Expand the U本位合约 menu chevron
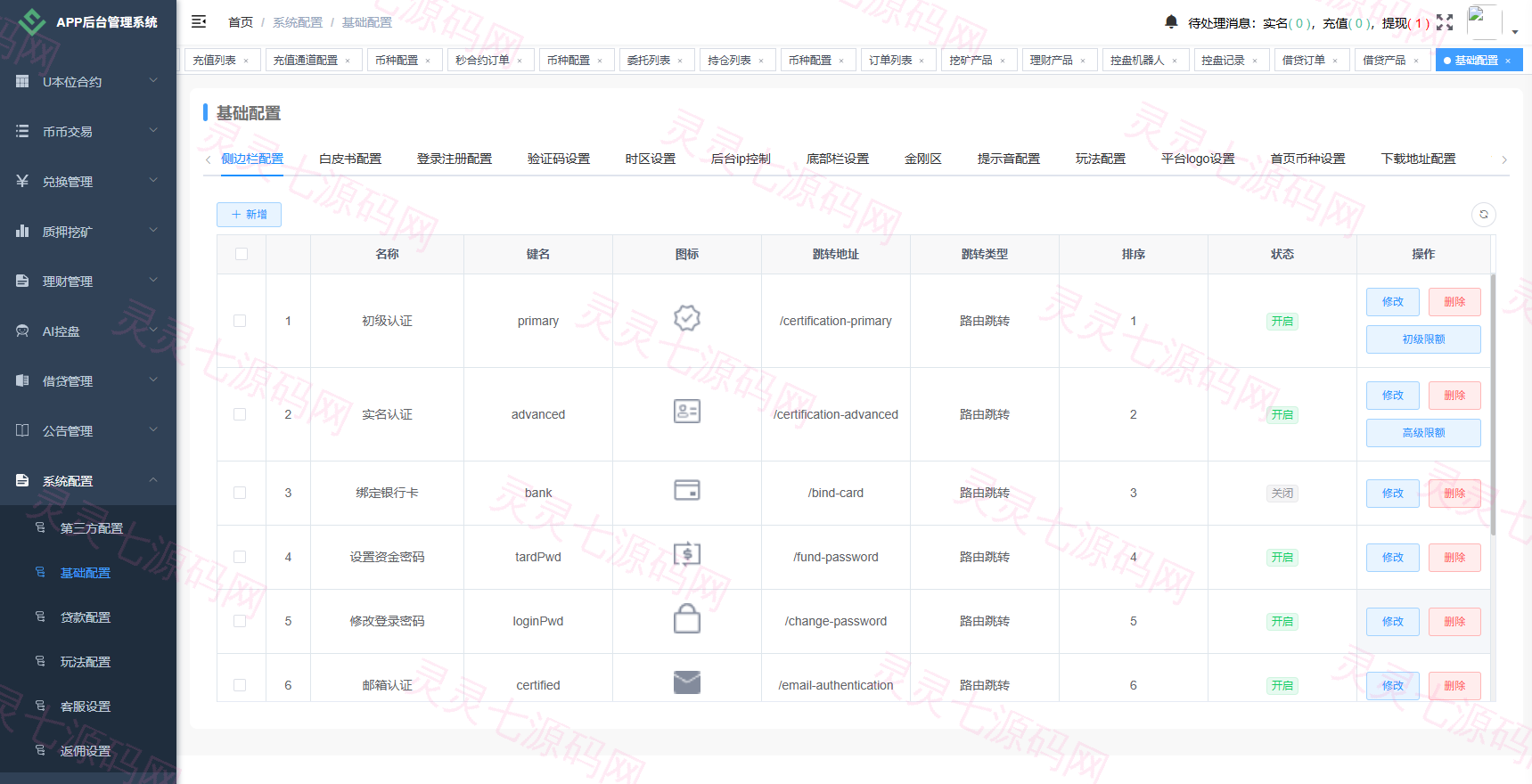Viewport: 1532px width, 784px height. coord(153,81)
